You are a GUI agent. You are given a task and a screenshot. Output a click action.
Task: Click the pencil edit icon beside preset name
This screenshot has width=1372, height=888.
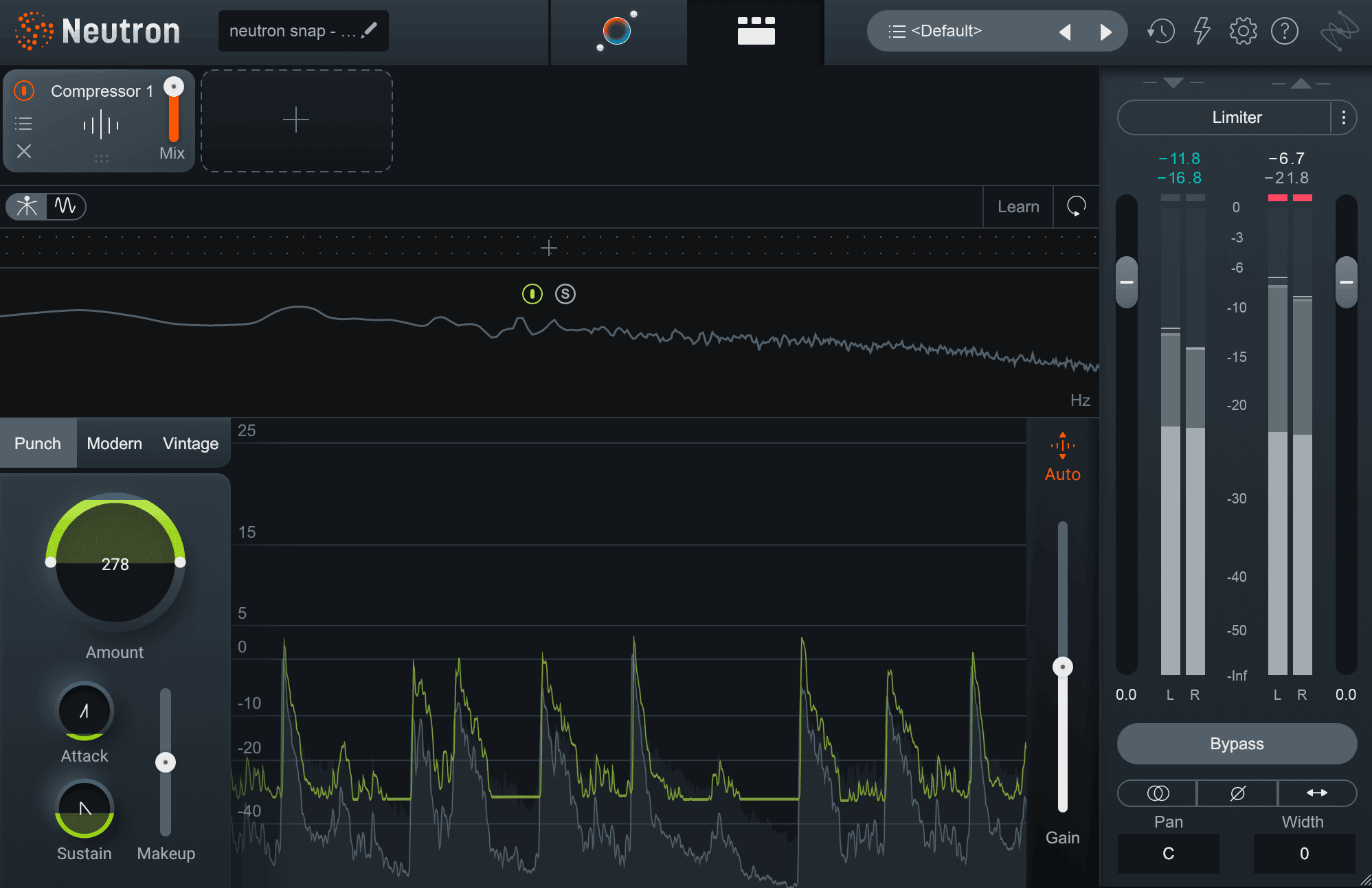[x=369, y=30]
